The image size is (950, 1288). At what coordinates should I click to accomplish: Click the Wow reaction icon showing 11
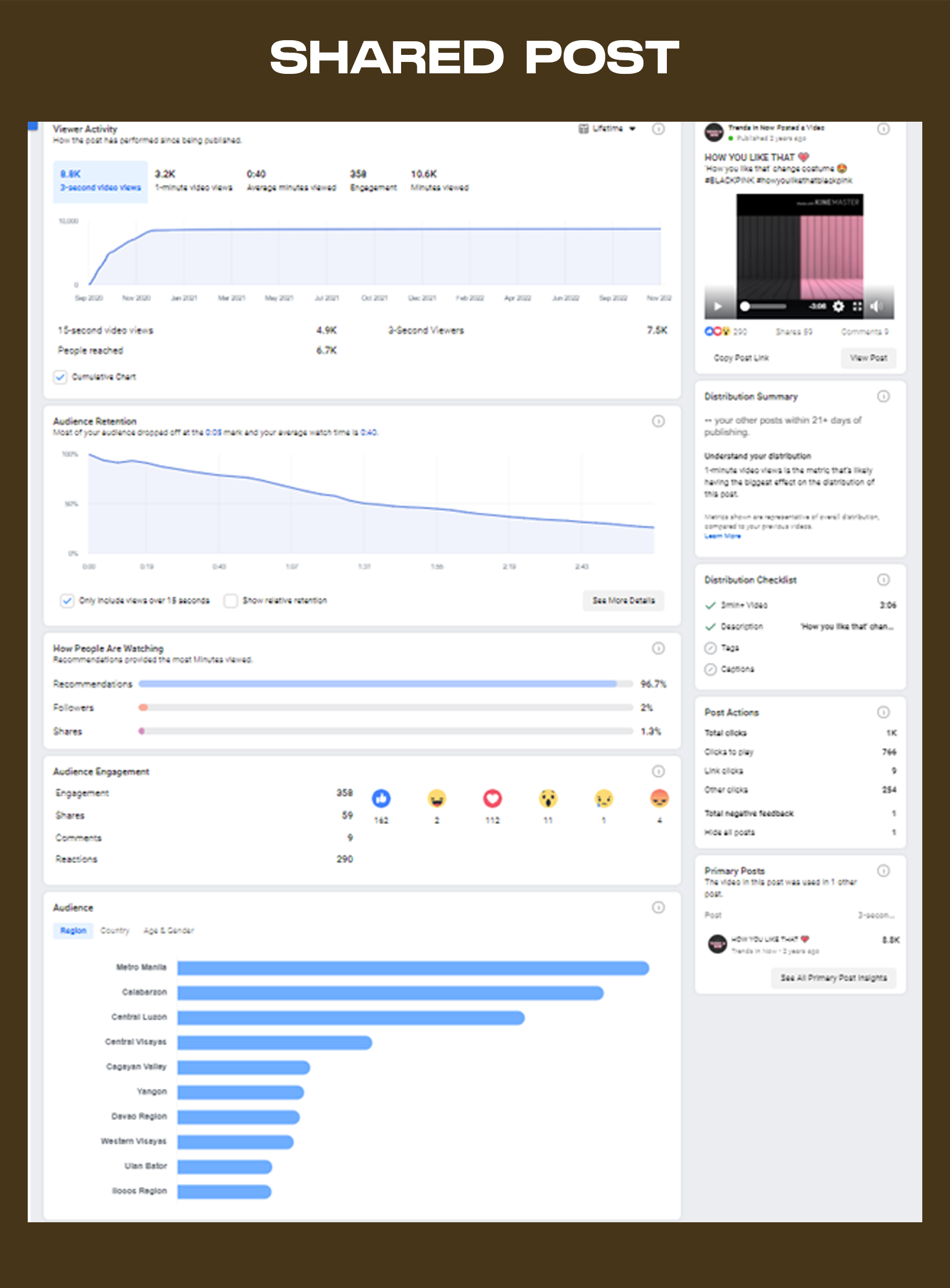tap(548, 799)
